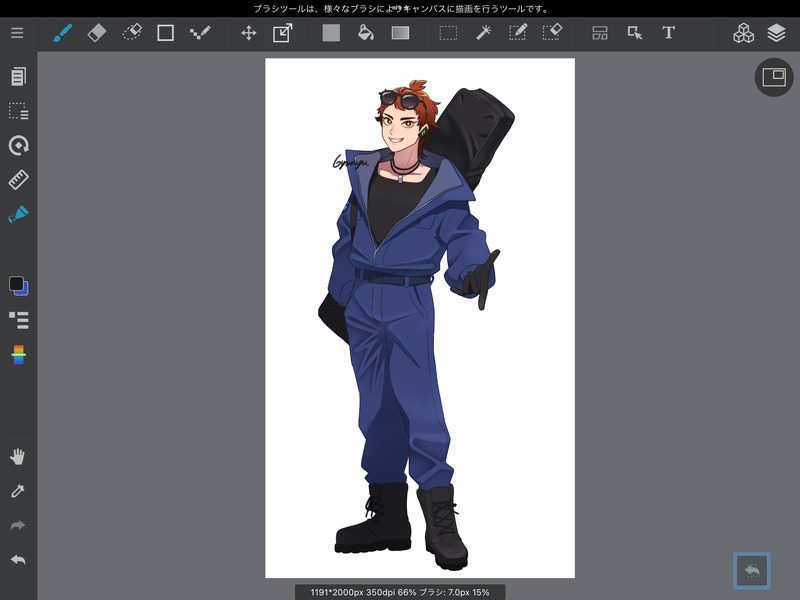Open the brush list panel
This screenshot has width=800, height=600.
coord(18,320)
